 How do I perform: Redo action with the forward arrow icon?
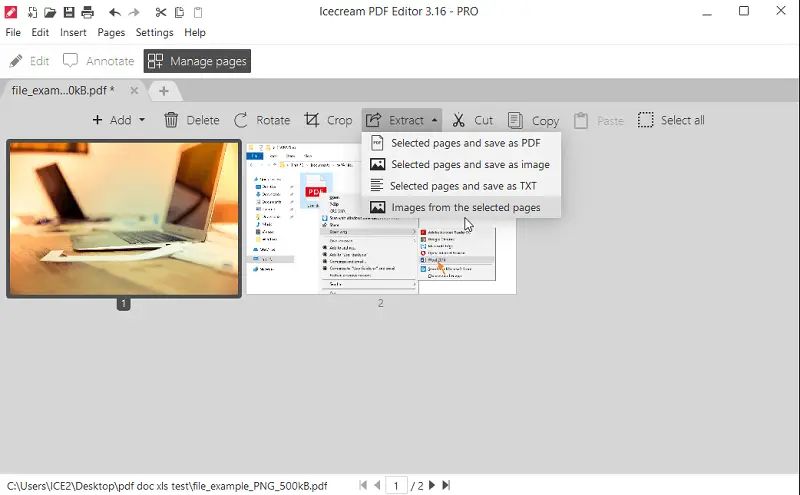click(x=134, y=12)
